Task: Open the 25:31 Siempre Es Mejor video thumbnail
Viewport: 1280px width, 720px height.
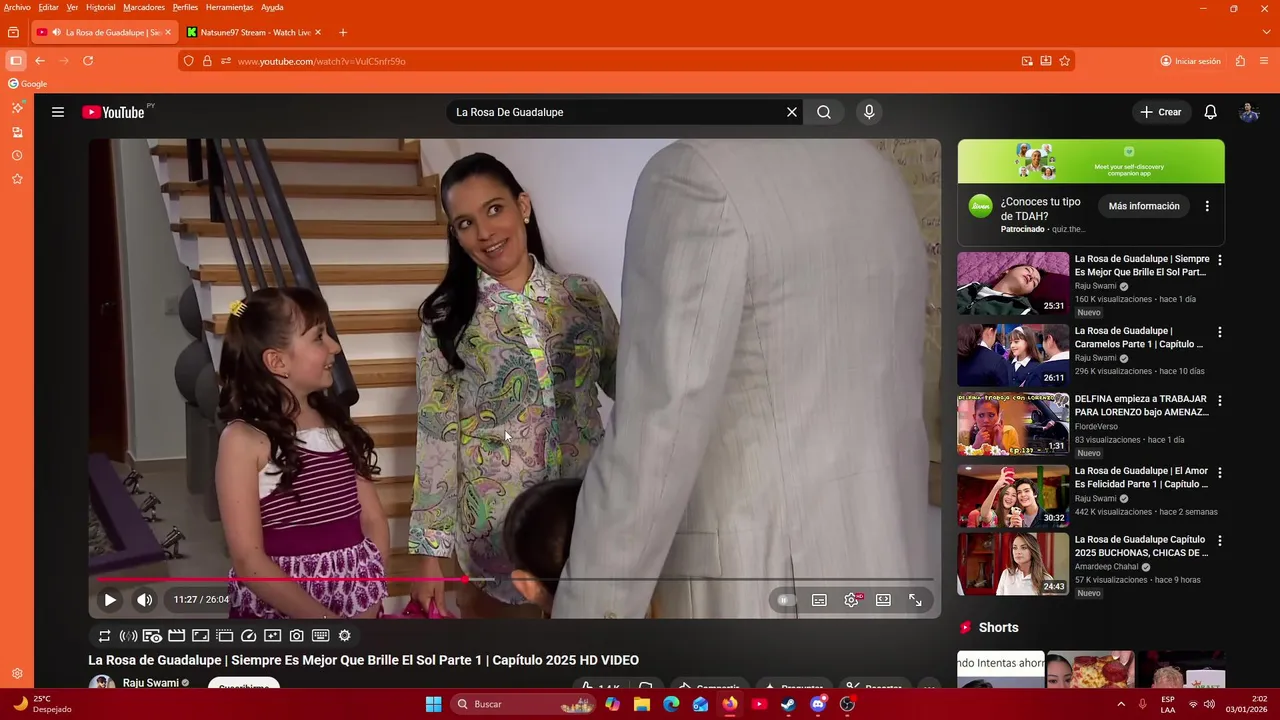Action: click(x=1013, y=283)
